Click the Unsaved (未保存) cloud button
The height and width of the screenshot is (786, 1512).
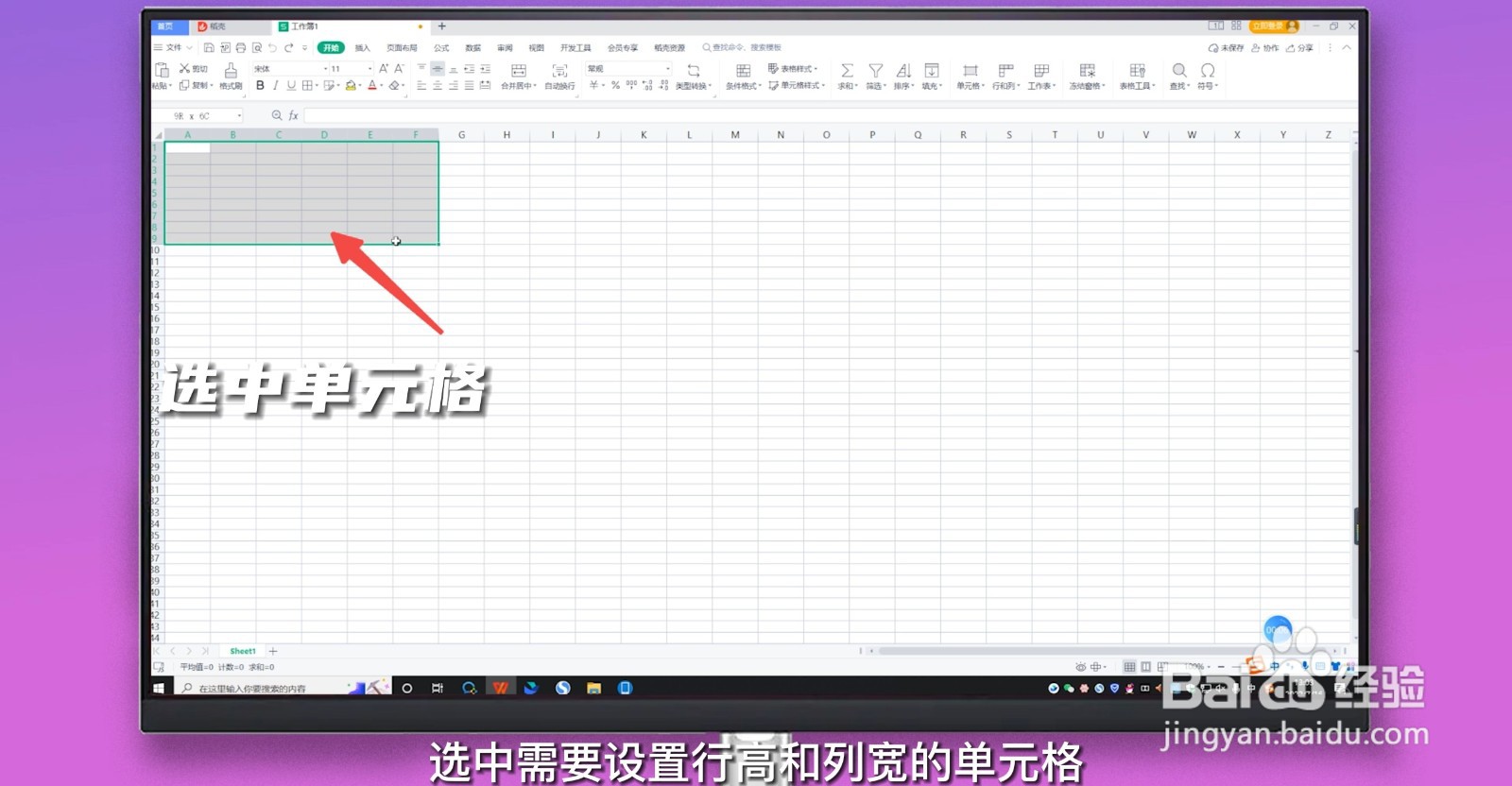click(x=1226, y=47)
